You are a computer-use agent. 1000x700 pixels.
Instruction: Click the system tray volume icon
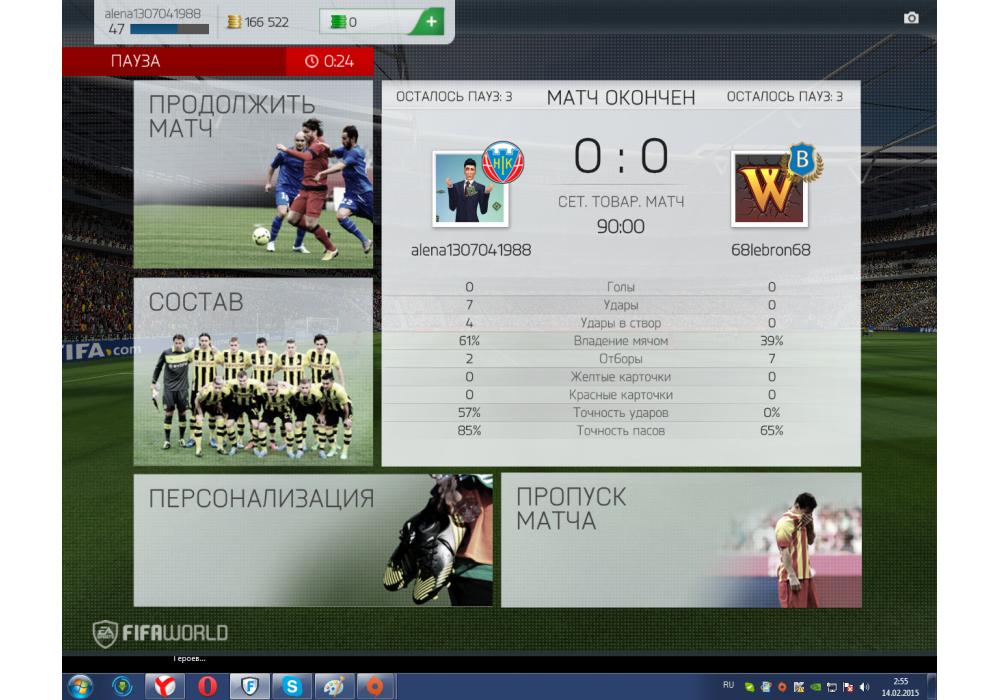[x=864, y=687]
